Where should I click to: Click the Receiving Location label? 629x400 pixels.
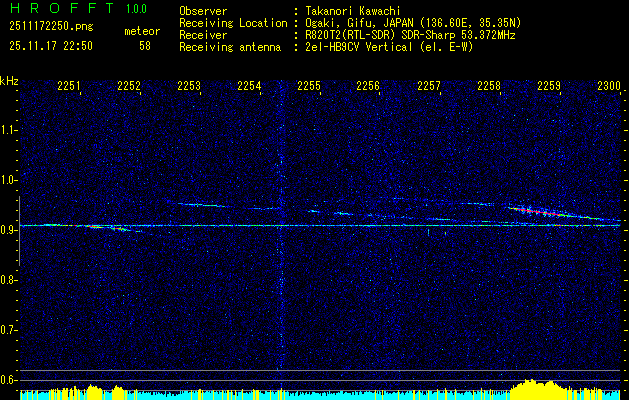pyautogui.click(x=233, y=23)
